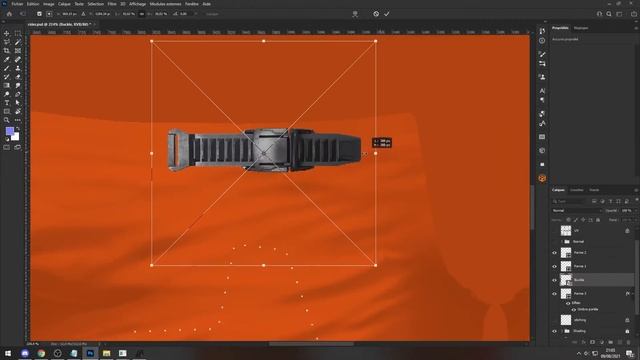Image resolution: width=640 pixels, height=360 pixels.
Task: Open the layer filter type dropdown
Action: click(x=570, y=201)
